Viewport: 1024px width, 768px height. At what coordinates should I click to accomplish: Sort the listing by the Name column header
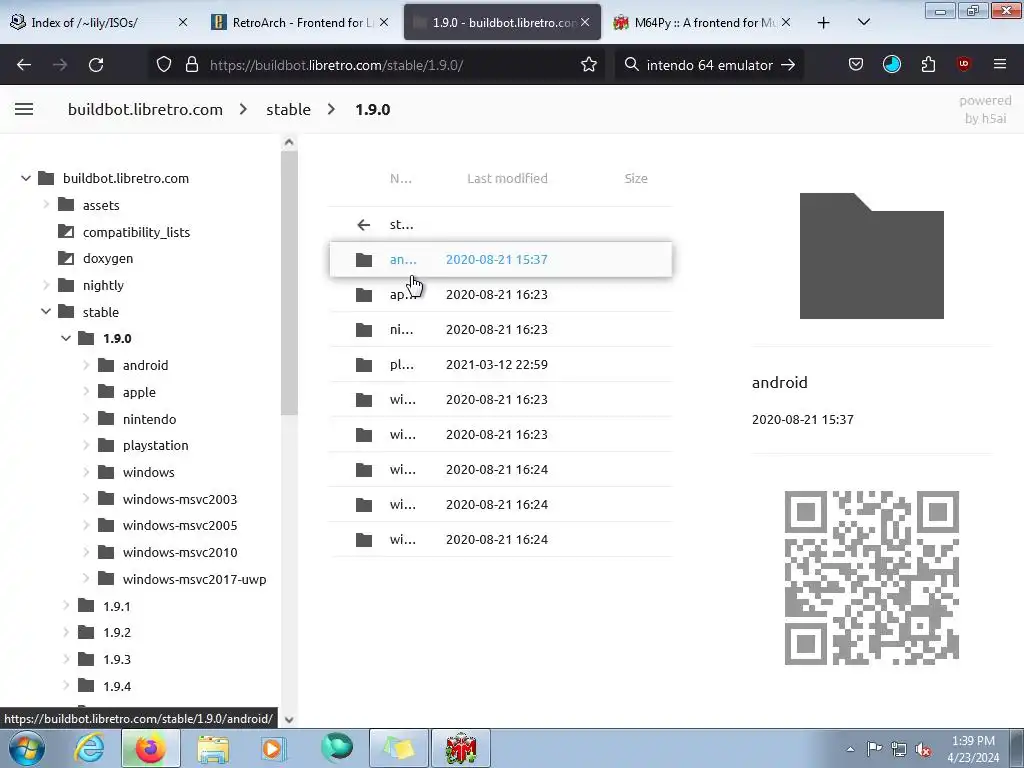click(400, 178)
